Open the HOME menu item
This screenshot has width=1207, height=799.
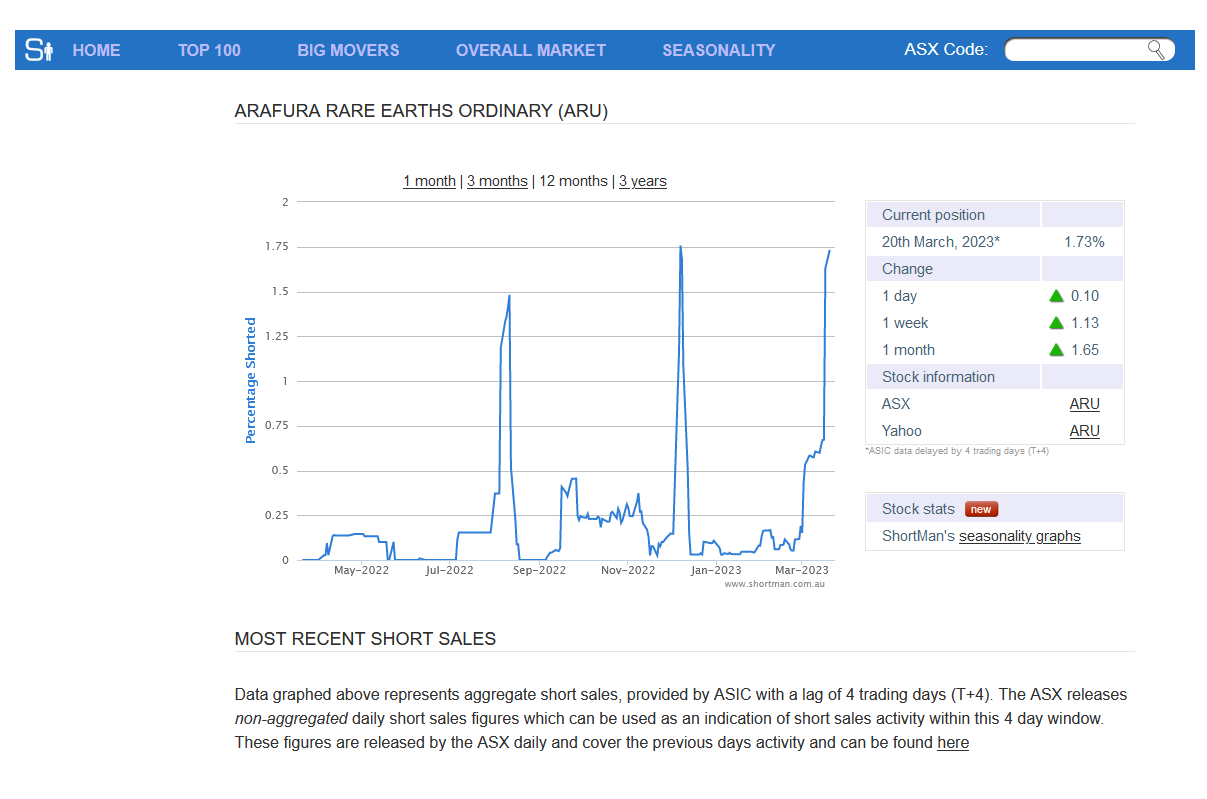click(96, 50)
